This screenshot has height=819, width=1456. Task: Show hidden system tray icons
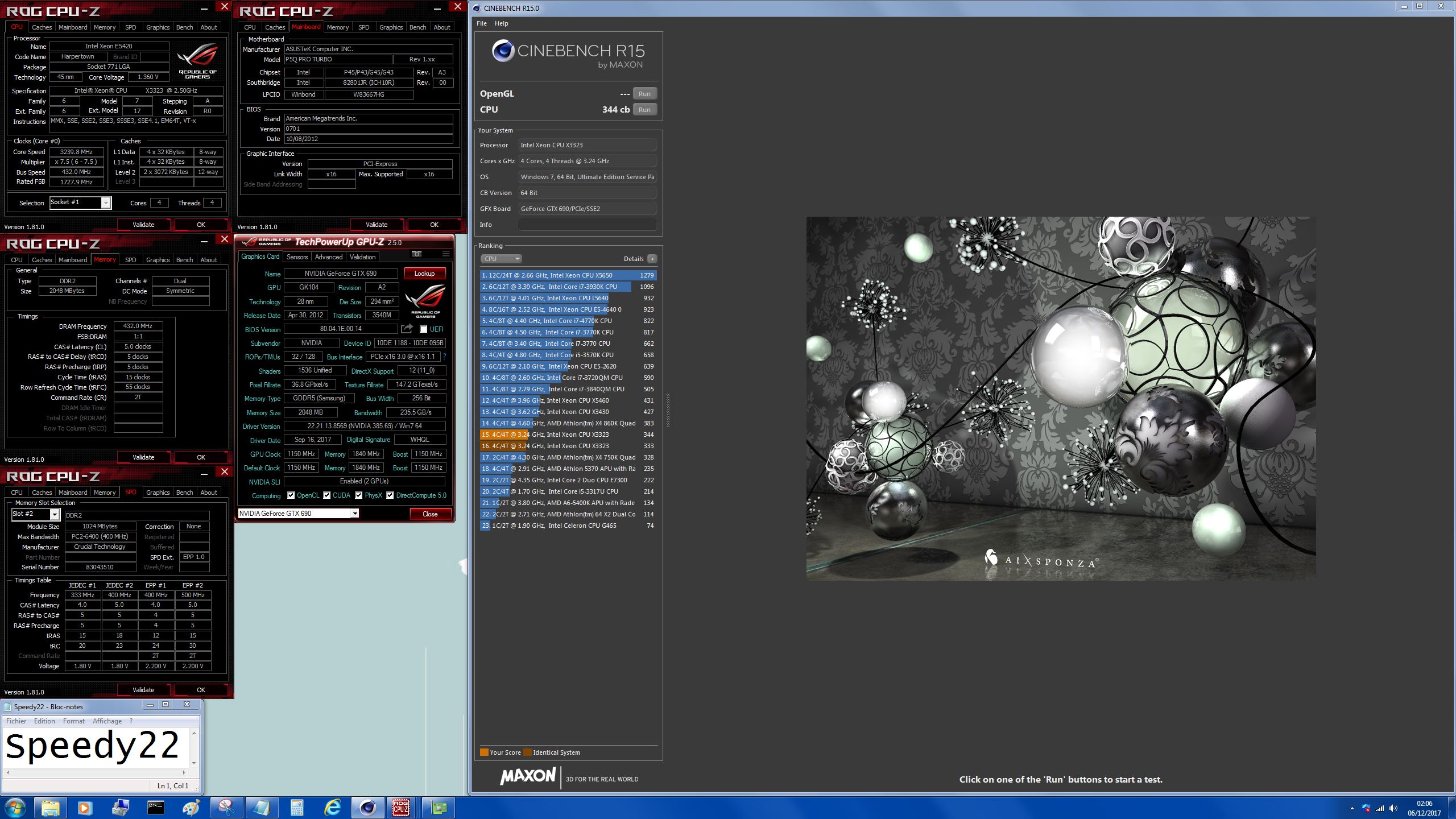tap(1352, 808)
